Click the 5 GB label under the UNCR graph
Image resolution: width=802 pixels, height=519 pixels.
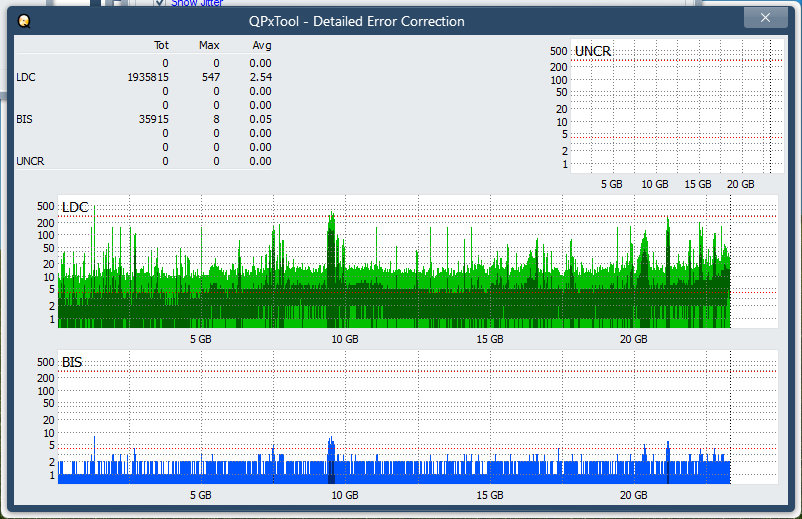(x=612, y=184)
